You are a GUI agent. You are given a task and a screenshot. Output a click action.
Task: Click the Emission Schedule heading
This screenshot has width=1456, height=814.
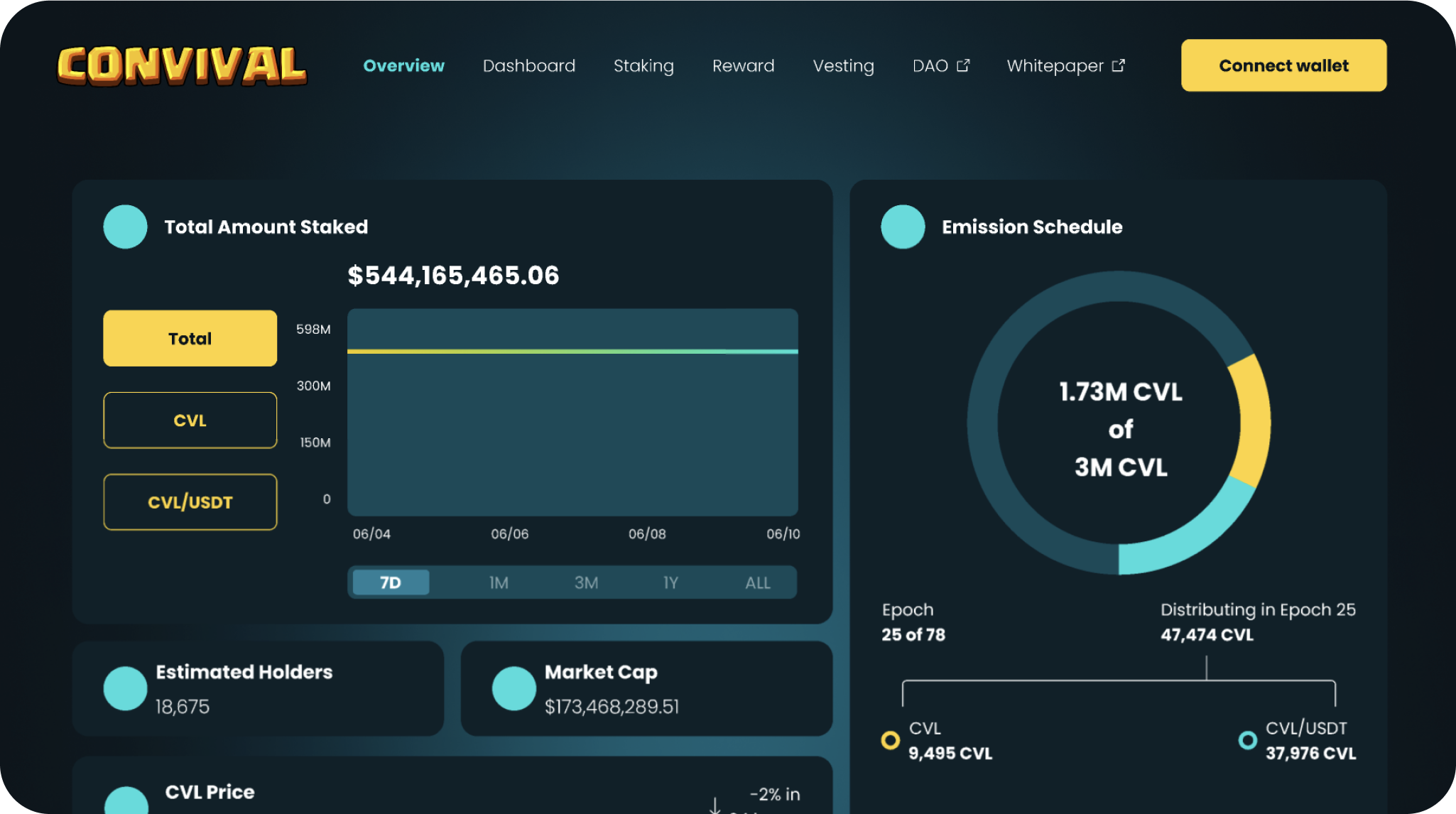click(1032, 227)
